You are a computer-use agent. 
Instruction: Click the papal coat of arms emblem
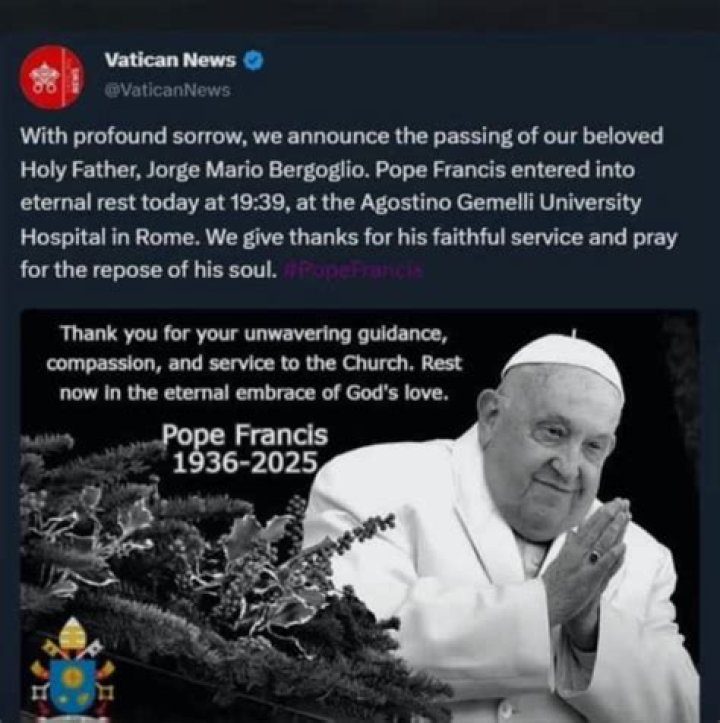click(x=72, y=670)
